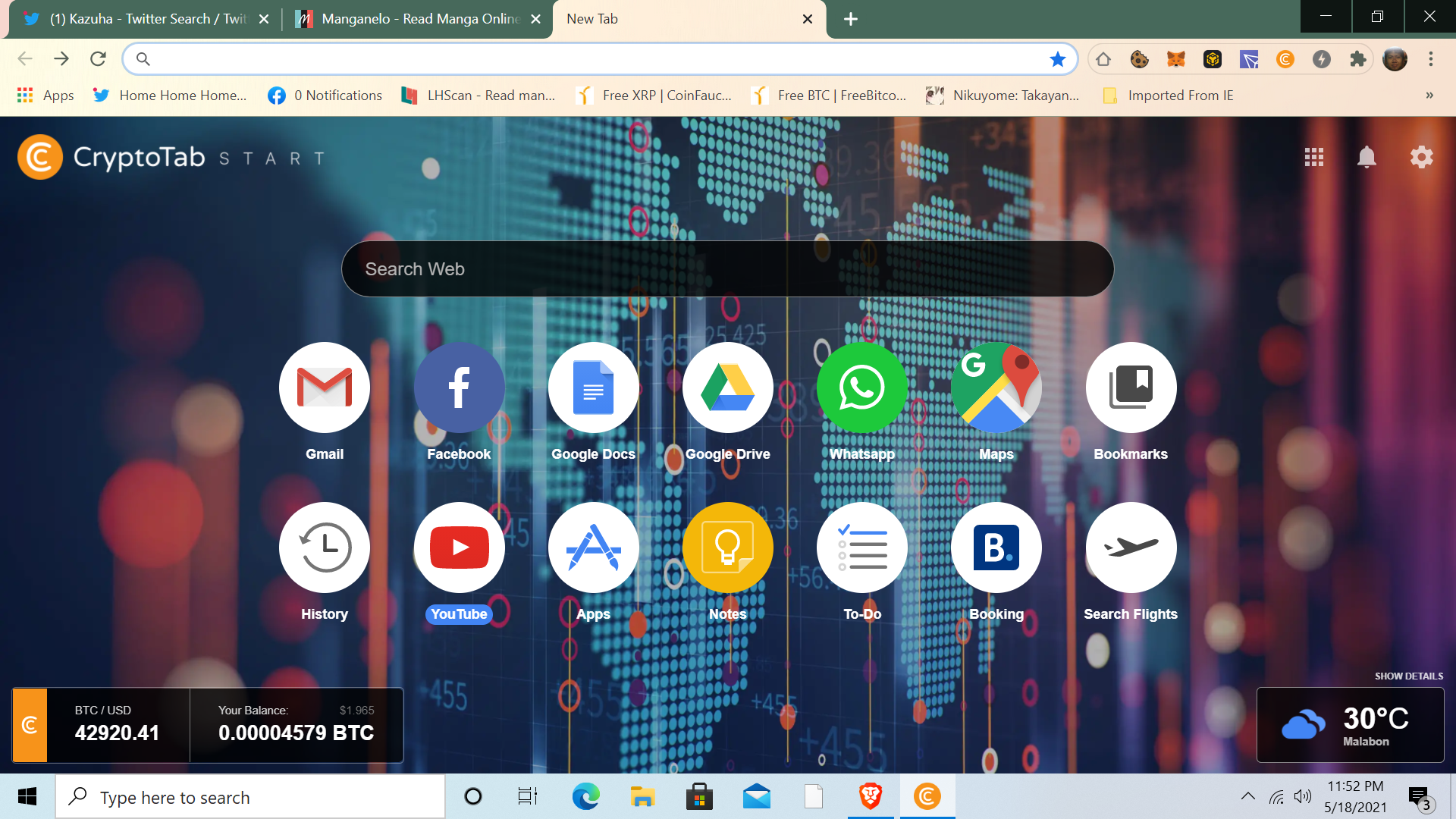Viewport: 1456px width, 819px height.
Task: Open the Malabon weather widget
Action: click(x=1351, y=725)
